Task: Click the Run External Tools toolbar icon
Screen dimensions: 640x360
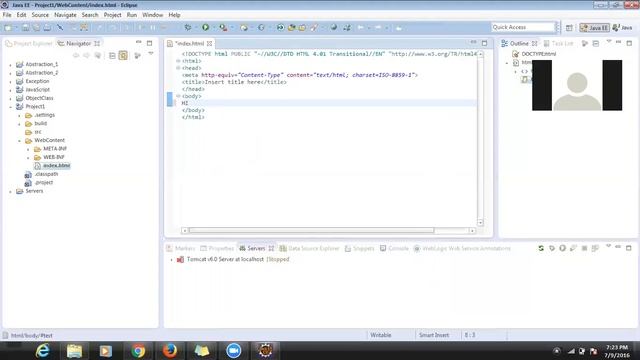Action: pos(223,27)
